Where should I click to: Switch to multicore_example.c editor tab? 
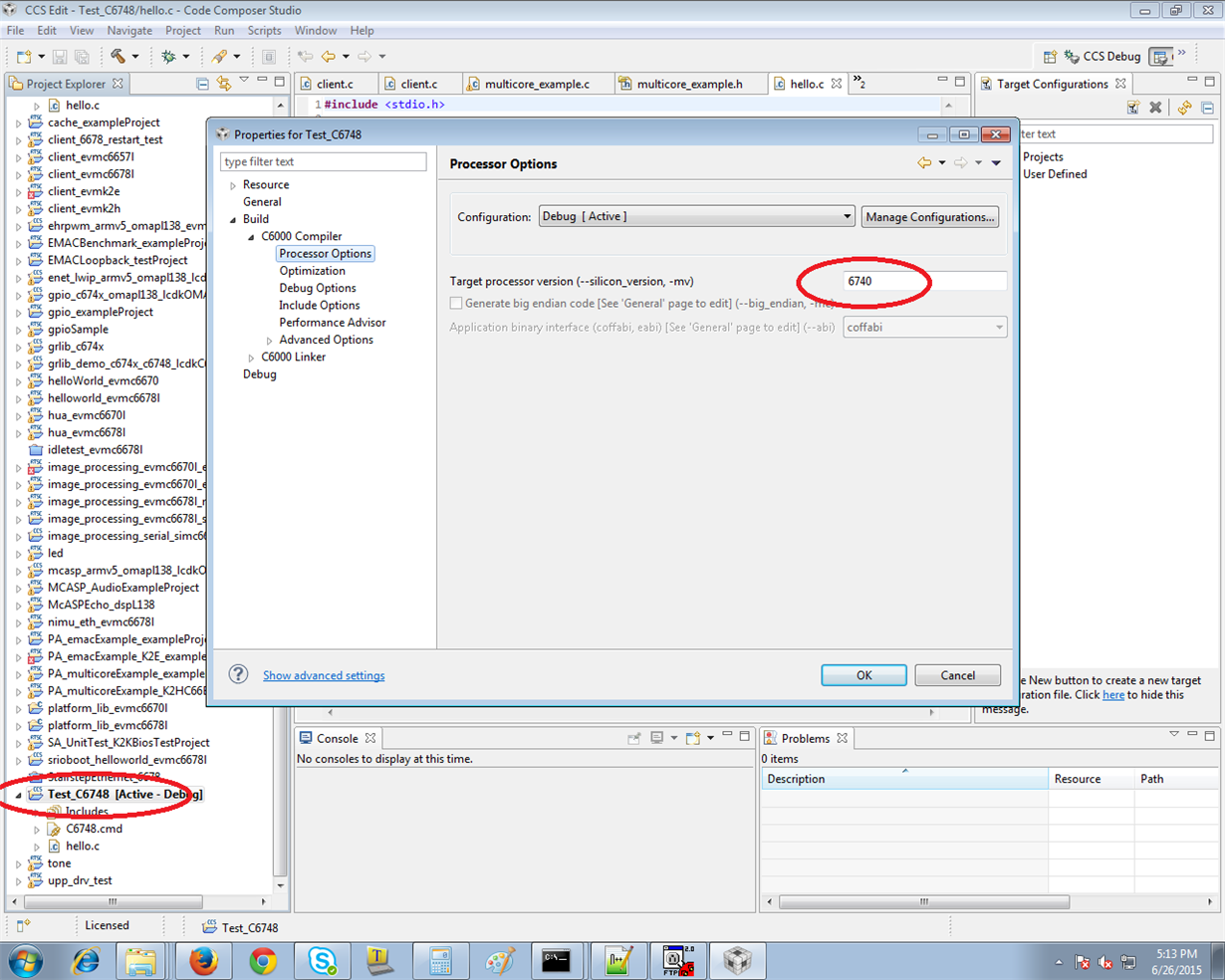[x=536, y=84]
